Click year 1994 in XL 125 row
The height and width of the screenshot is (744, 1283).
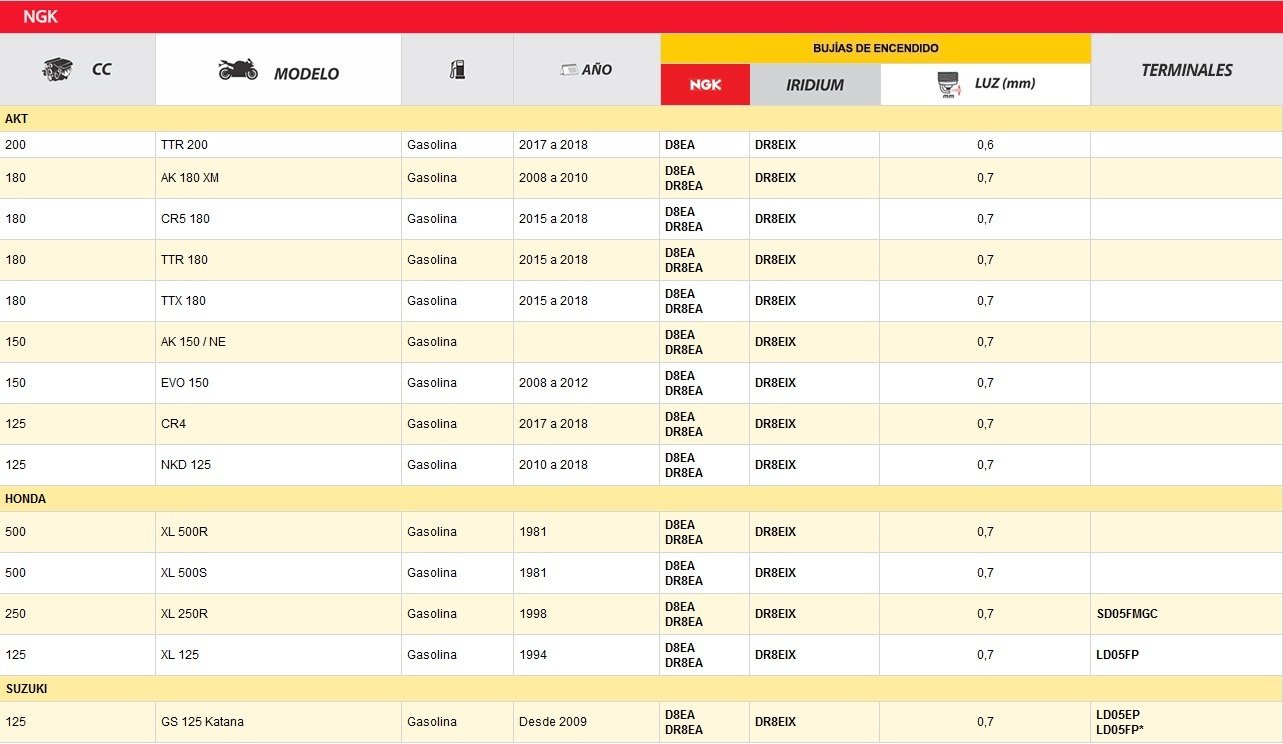point(533,655)
